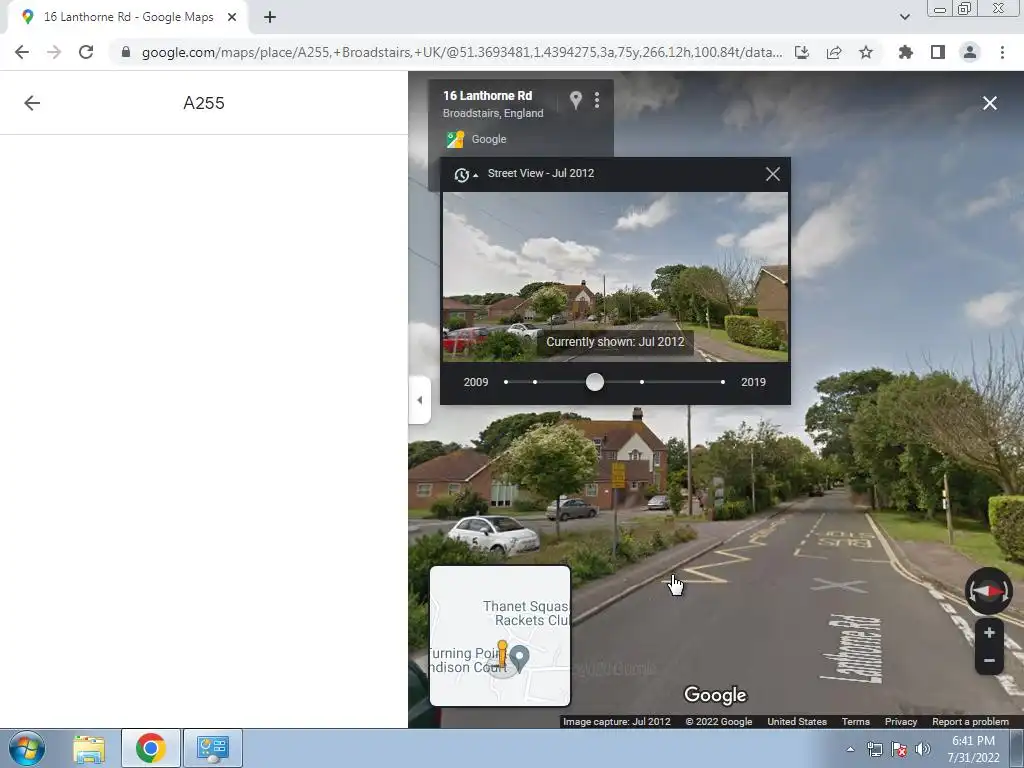Select the 16 Lanthorne Rd - Google Maps tab

point(128,18)
